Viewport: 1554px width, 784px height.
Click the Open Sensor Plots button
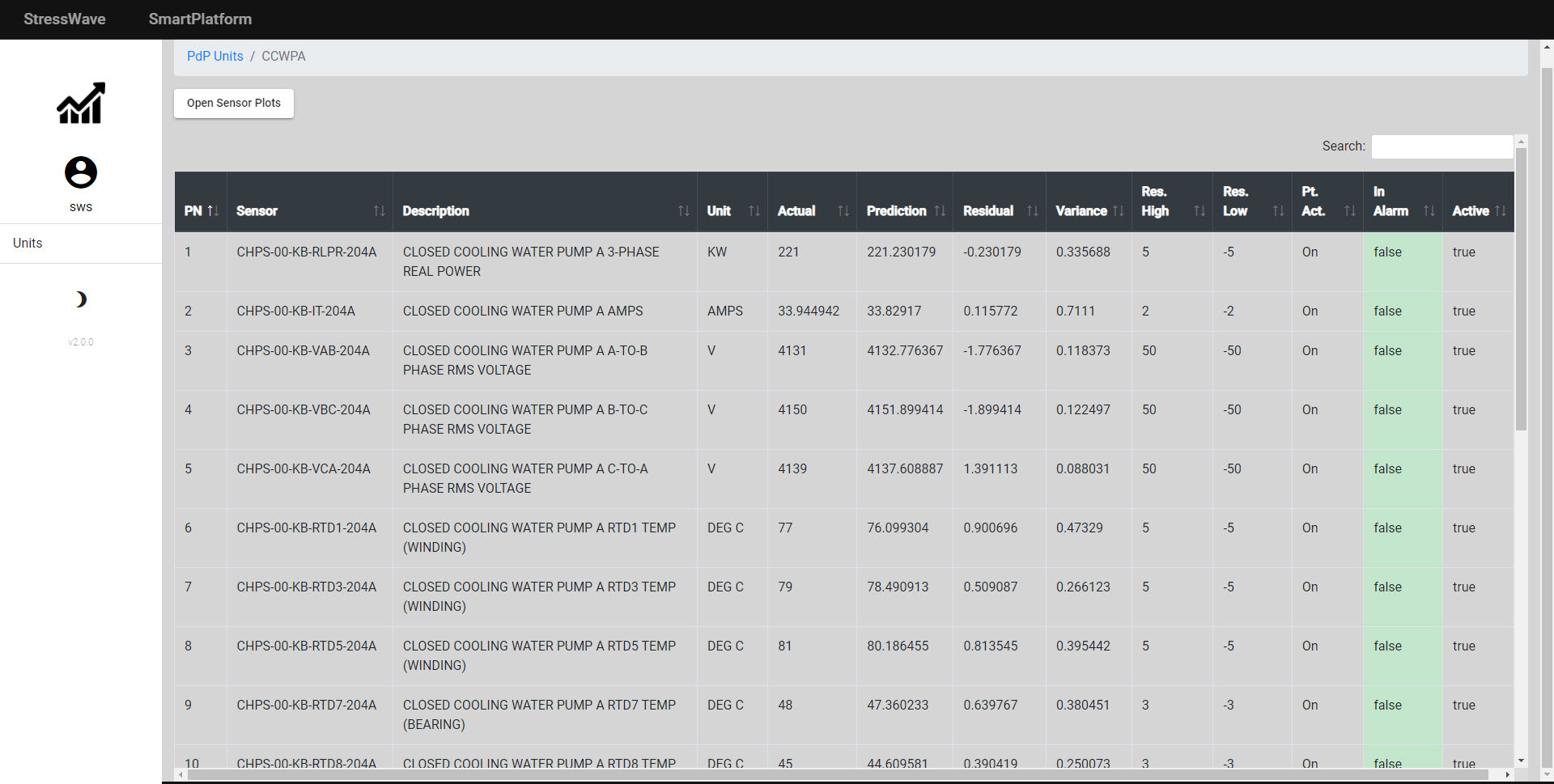234,103
